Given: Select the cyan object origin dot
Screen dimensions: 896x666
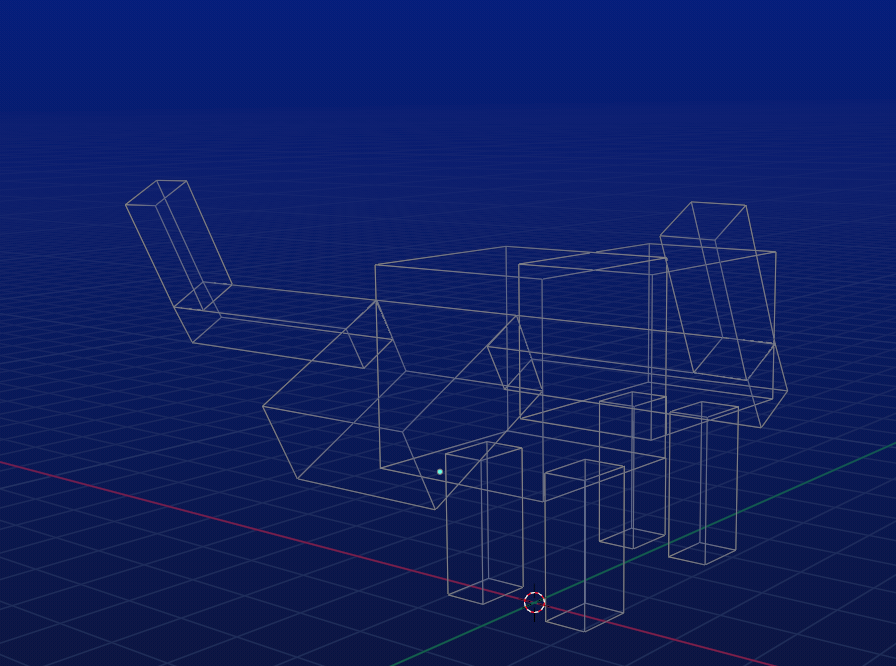Looking at the screenshot, I should (x=439, y=472).
